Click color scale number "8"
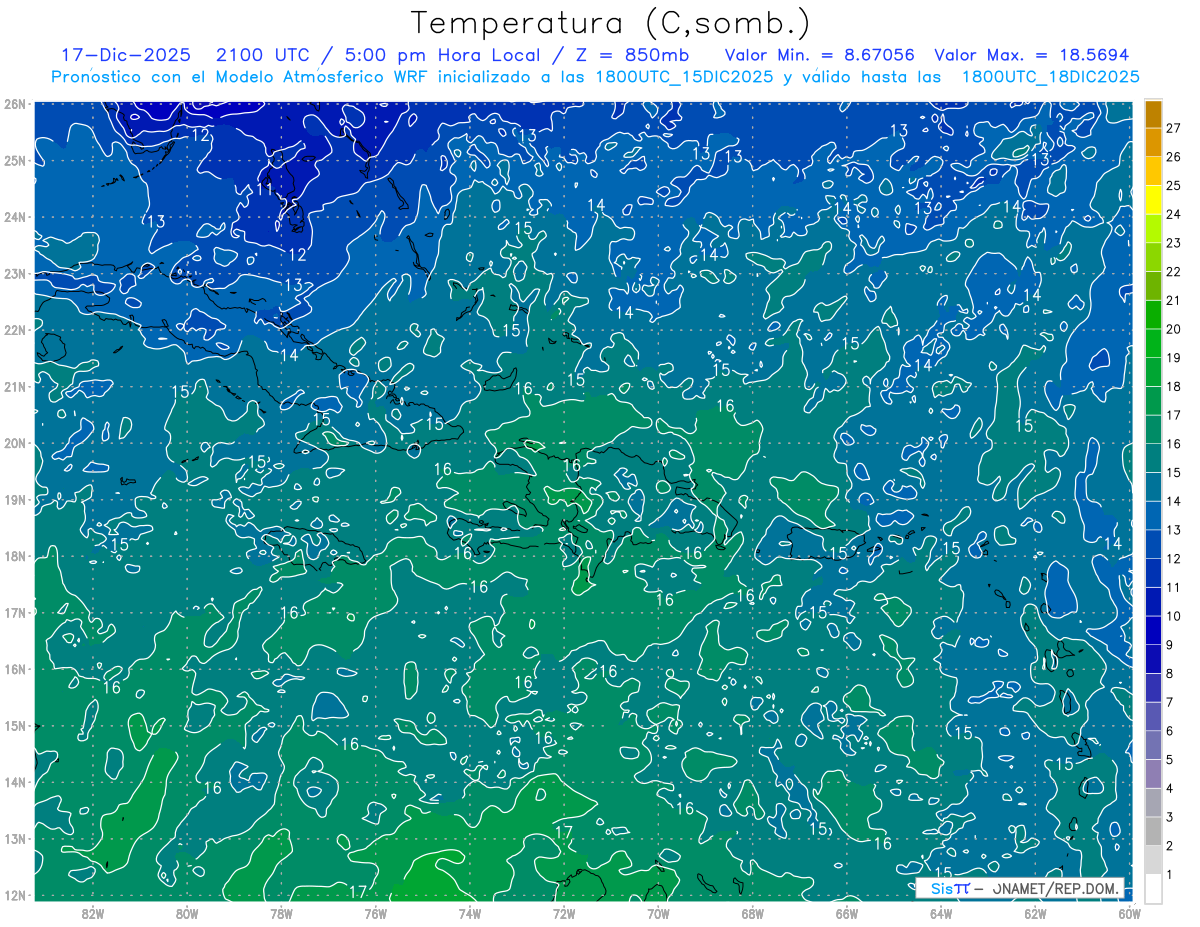 tap(1170, 673)
